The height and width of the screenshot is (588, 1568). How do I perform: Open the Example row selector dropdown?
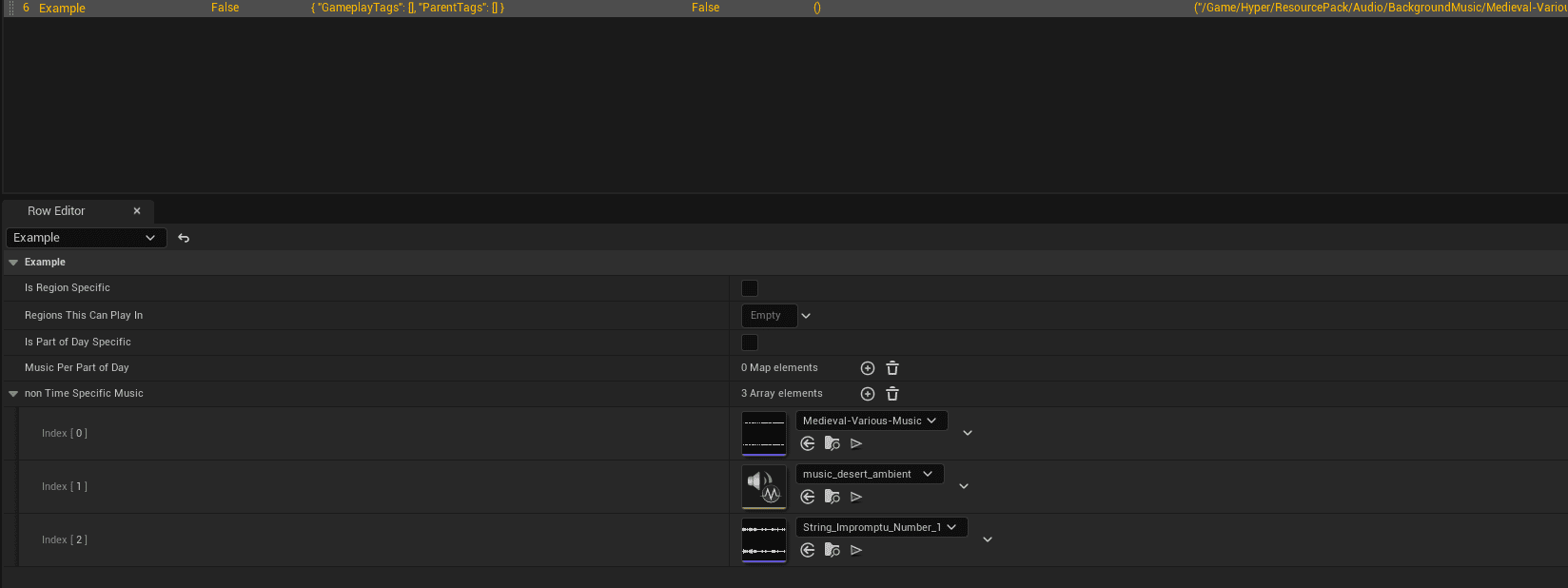tap(86, 238)
